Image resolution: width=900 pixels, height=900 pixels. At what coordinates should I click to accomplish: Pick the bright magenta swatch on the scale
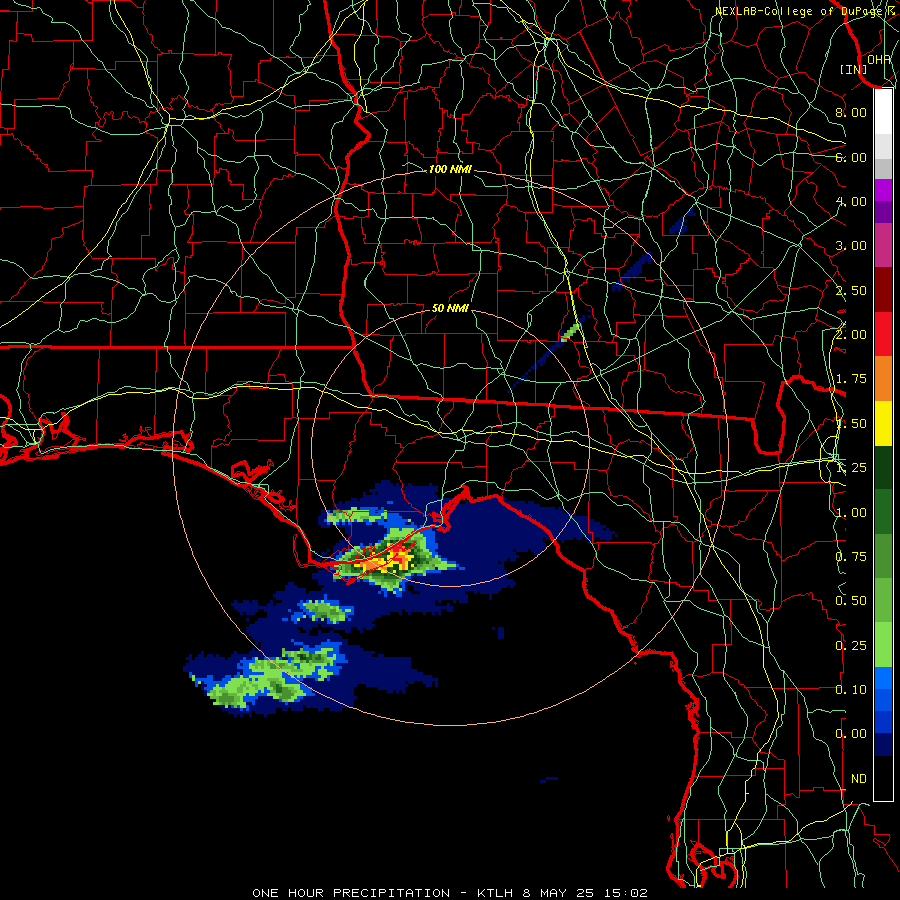[x=883, y=190]
